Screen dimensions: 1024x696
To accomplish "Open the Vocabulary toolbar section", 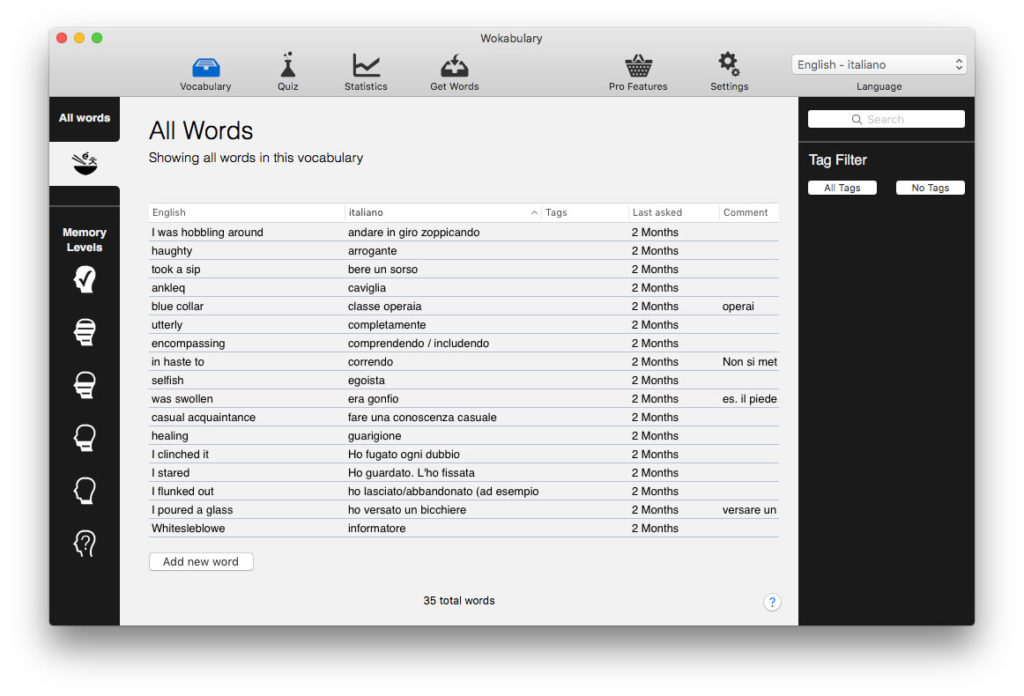I will click(x=206, y=72).
